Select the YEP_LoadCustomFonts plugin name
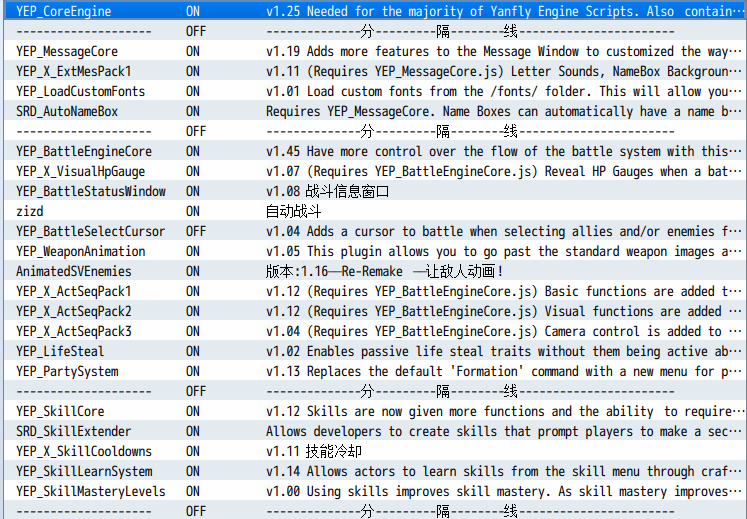The image size is (747, 519). [80, 91]
